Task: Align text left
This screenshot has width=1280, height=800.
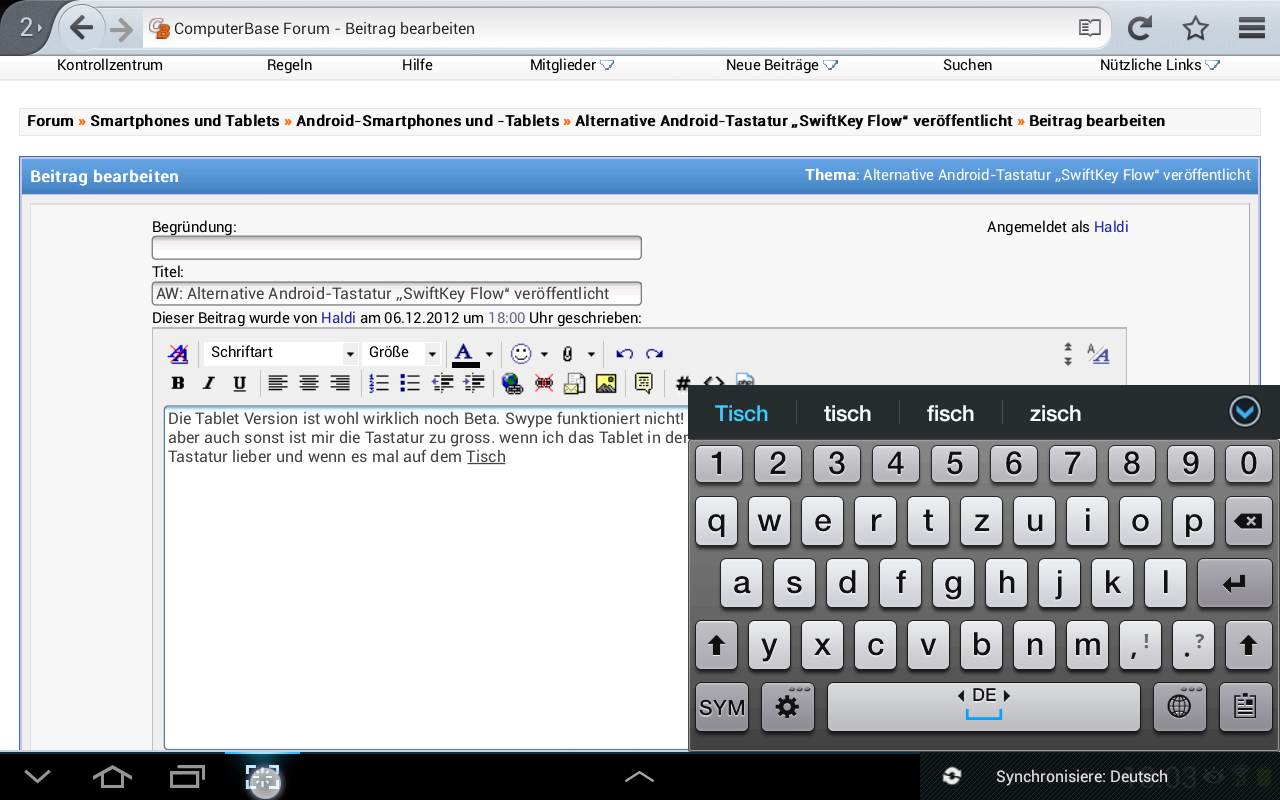Action: (x=278, y=383)
